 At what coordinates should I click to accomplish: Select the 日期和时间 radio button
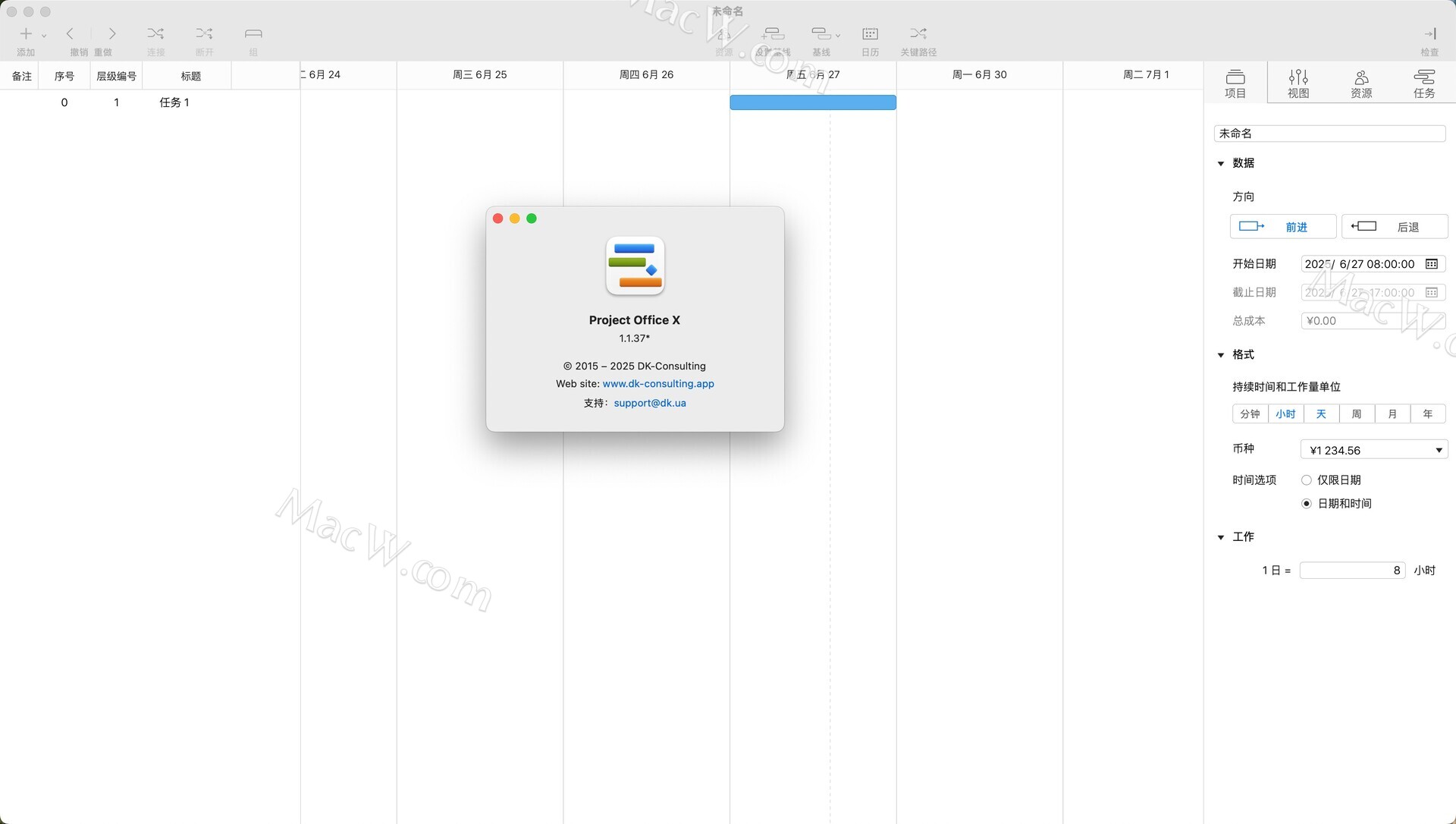coord(1307,504)
